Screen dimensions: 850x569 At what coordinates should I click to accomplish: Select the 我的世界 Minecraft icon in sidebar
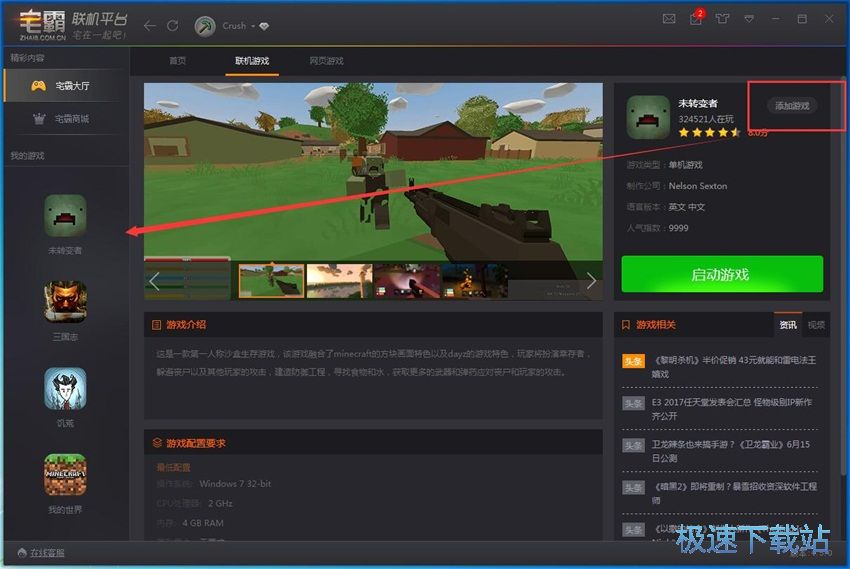[65, 475]
